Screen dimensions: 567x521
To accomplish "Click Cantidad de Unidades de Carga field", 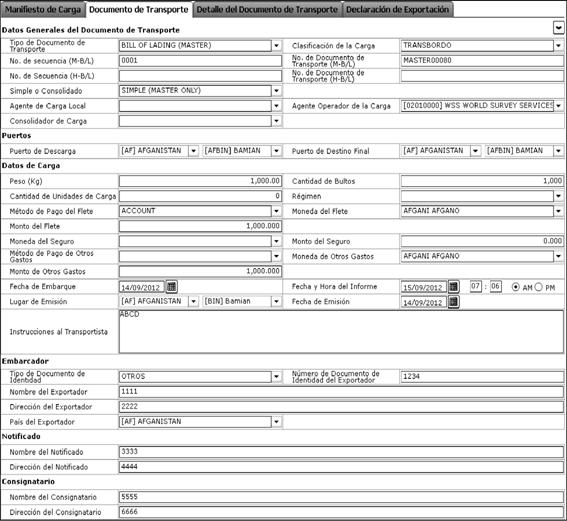I will pyautogui.click(x=200, y=196).
